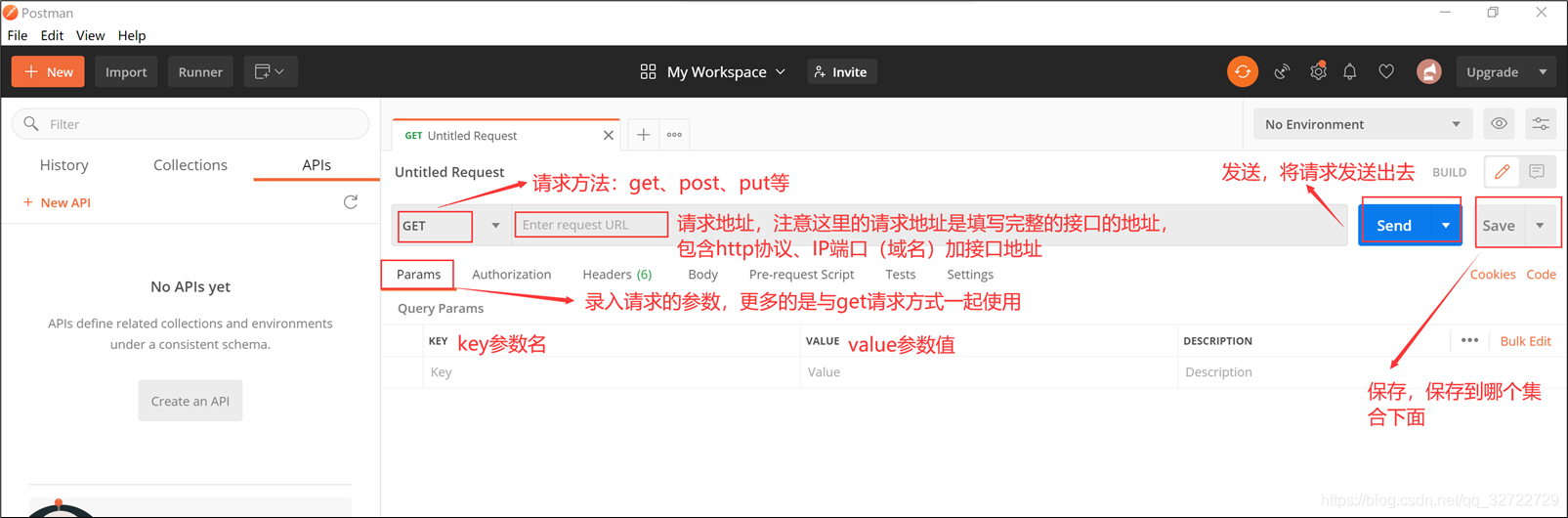Expand the My Workspace switcher
This screenshot has width=1568, height=518.
713,71
